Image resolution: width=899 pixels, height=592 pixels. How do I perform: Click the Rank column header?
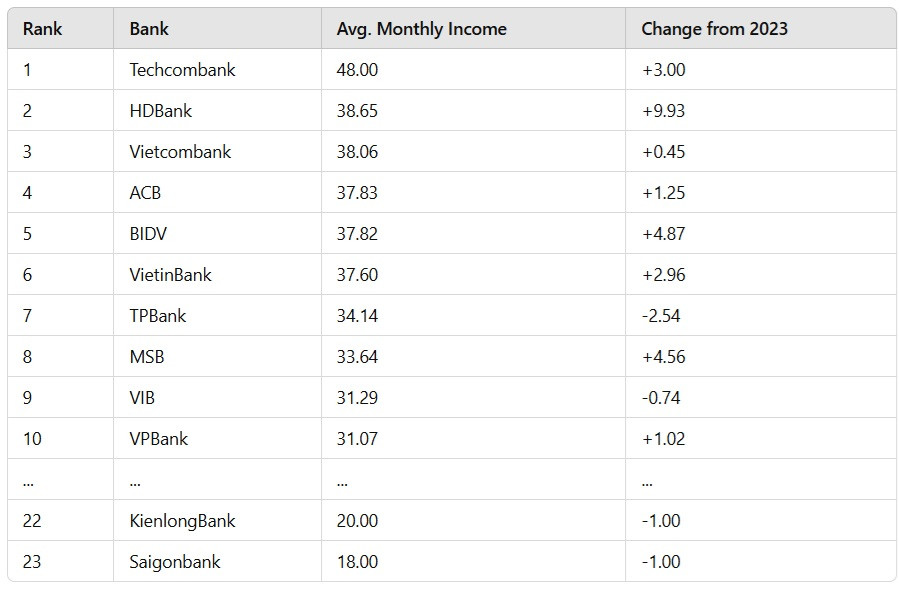[x=42, y=29]
